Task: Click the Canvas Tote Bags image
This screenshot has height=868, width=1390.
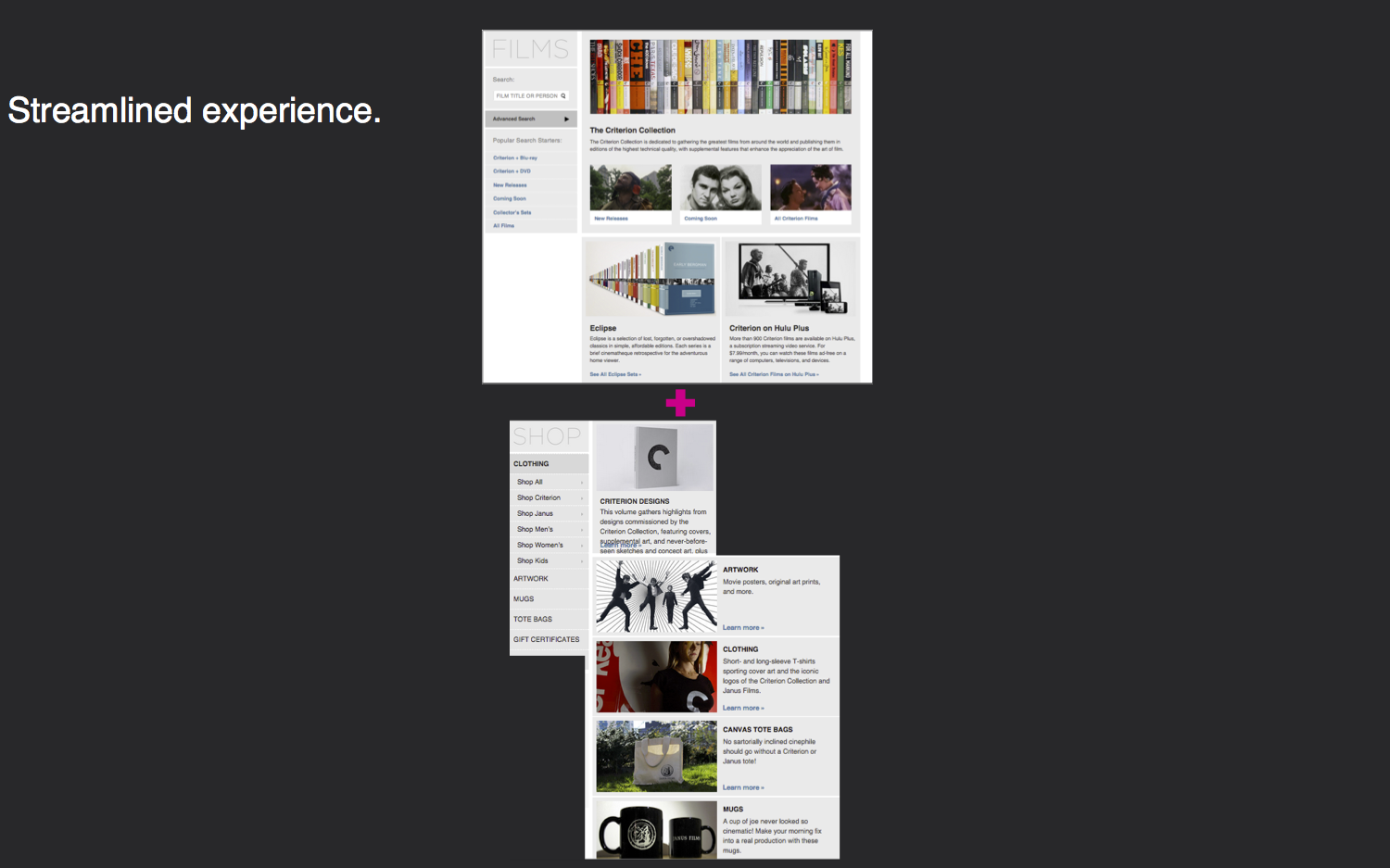Action: click(656, 756)
